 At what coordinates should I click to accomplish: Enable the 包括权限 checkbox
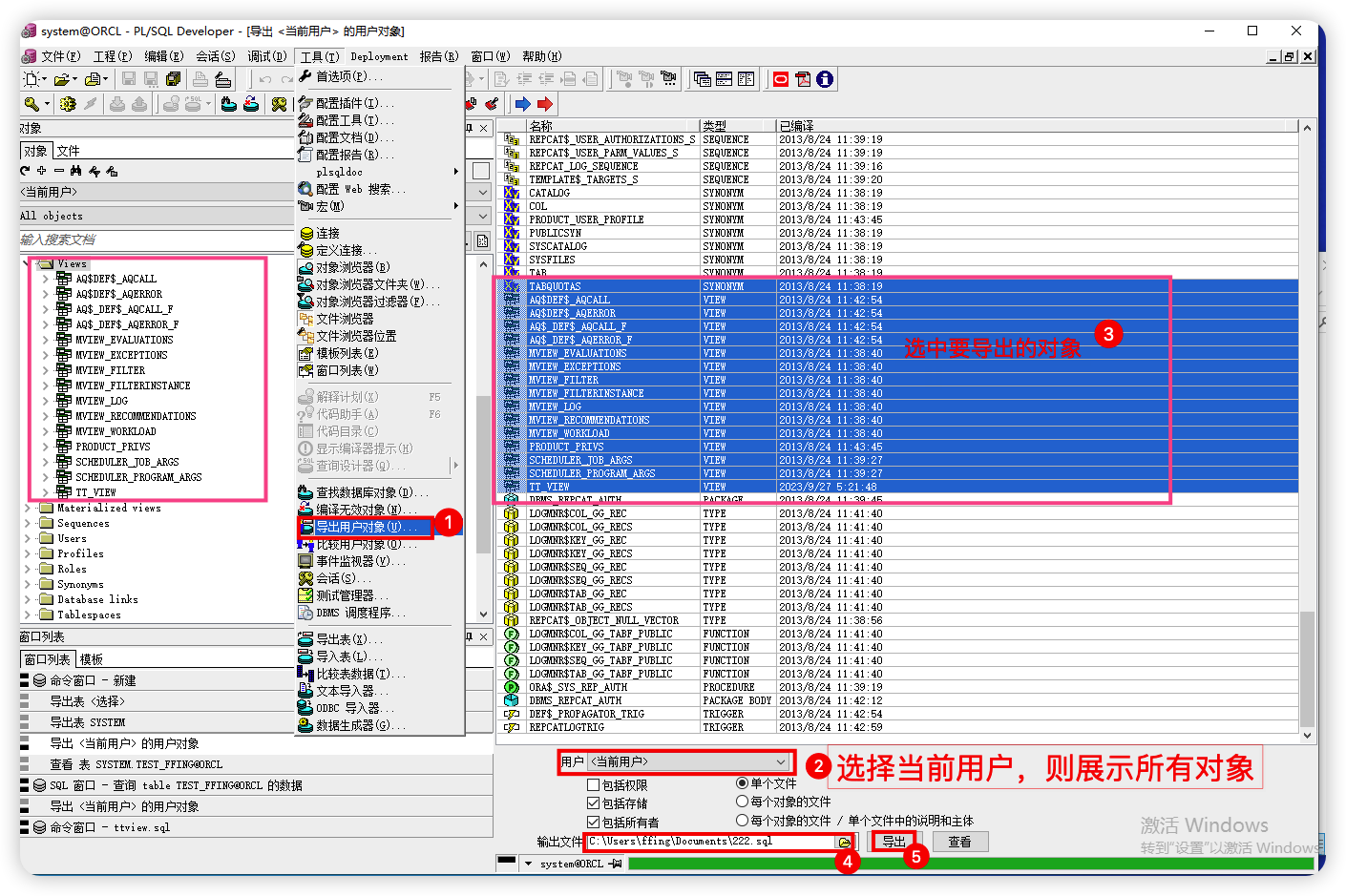593,785
